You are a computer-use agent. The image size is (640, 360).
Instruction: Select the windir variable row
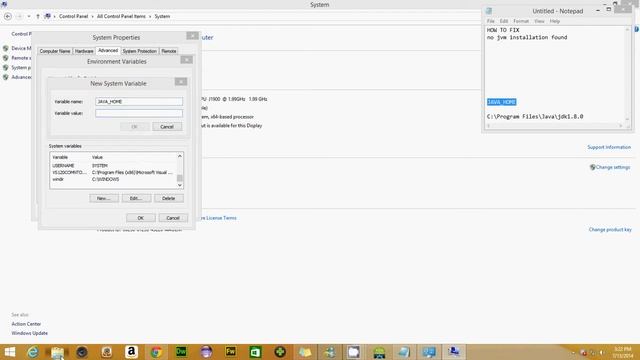[113, 180]
